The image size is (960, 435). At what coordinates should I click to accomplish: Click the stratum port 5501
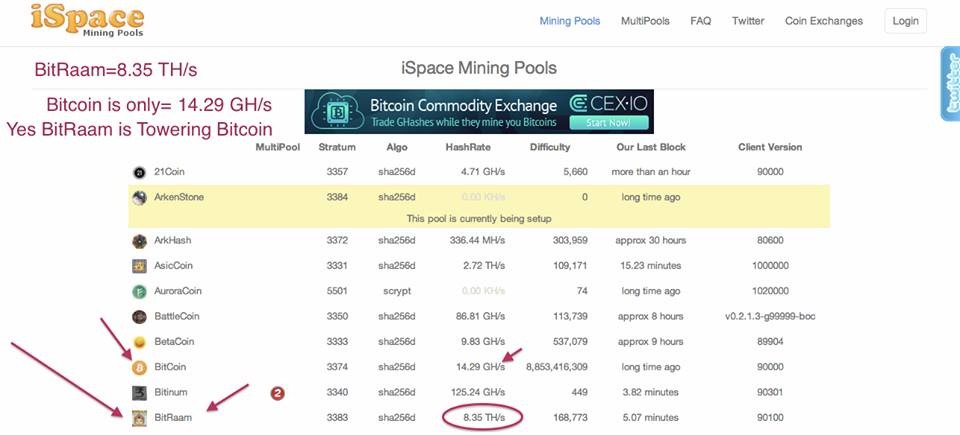tap(337, 291)
